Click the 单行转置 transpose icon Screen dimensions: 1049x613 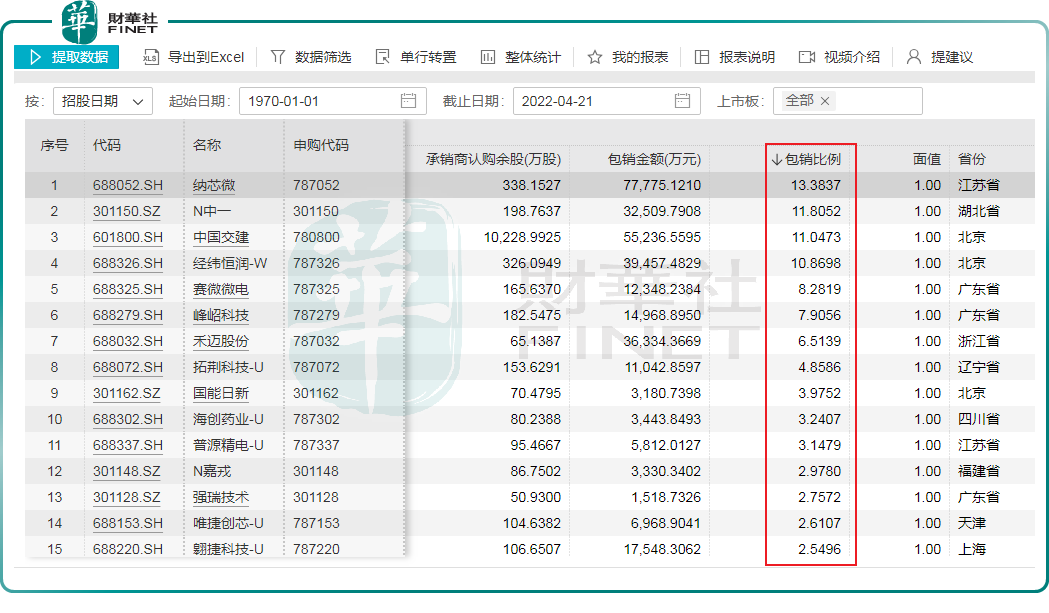(x=383, y=57)
